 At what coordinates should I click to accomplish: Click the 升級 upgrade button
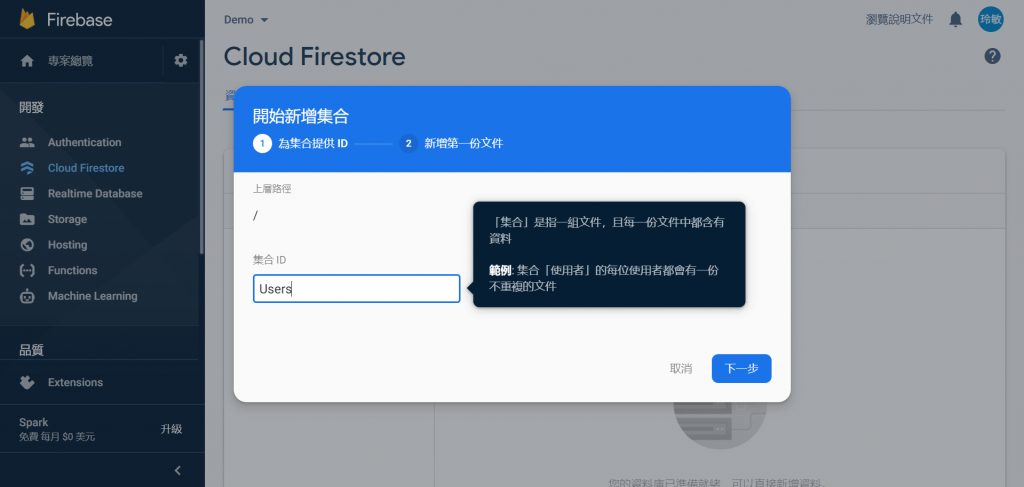pos(171,429)
